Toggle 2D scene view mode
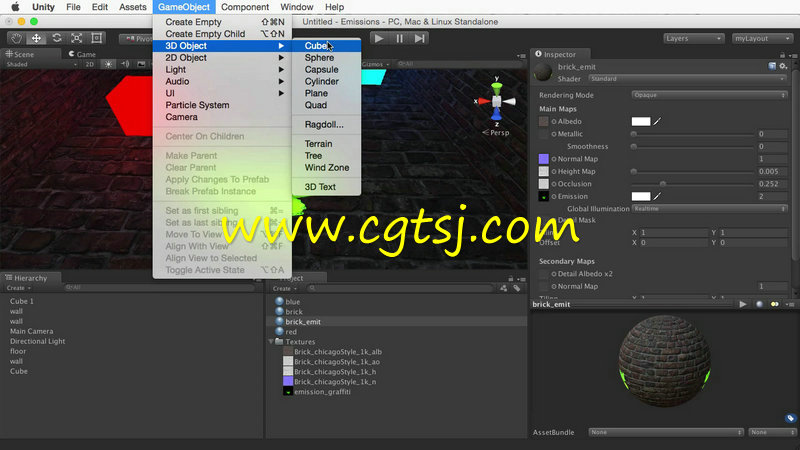This screenshot has height=450, width=800. (x=90, y=64)
